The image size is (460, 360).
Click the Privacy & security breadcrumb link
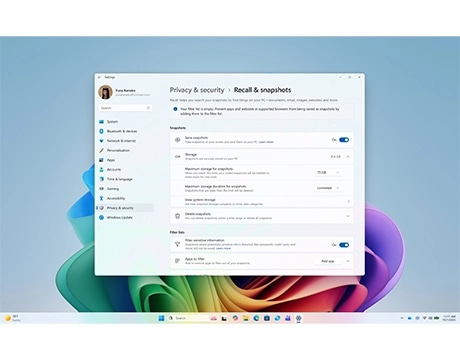click(x=197, y=90)
